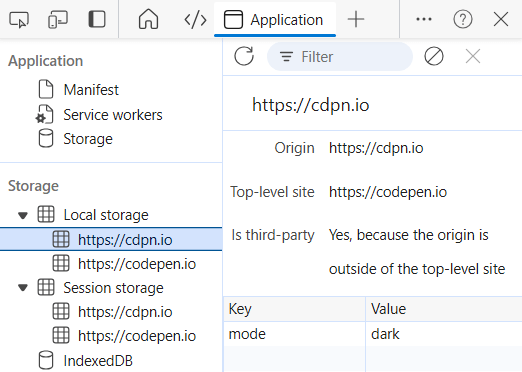Activate the inspect element picker icon
This screenshot has width=522, height=372.
(19, 20)
